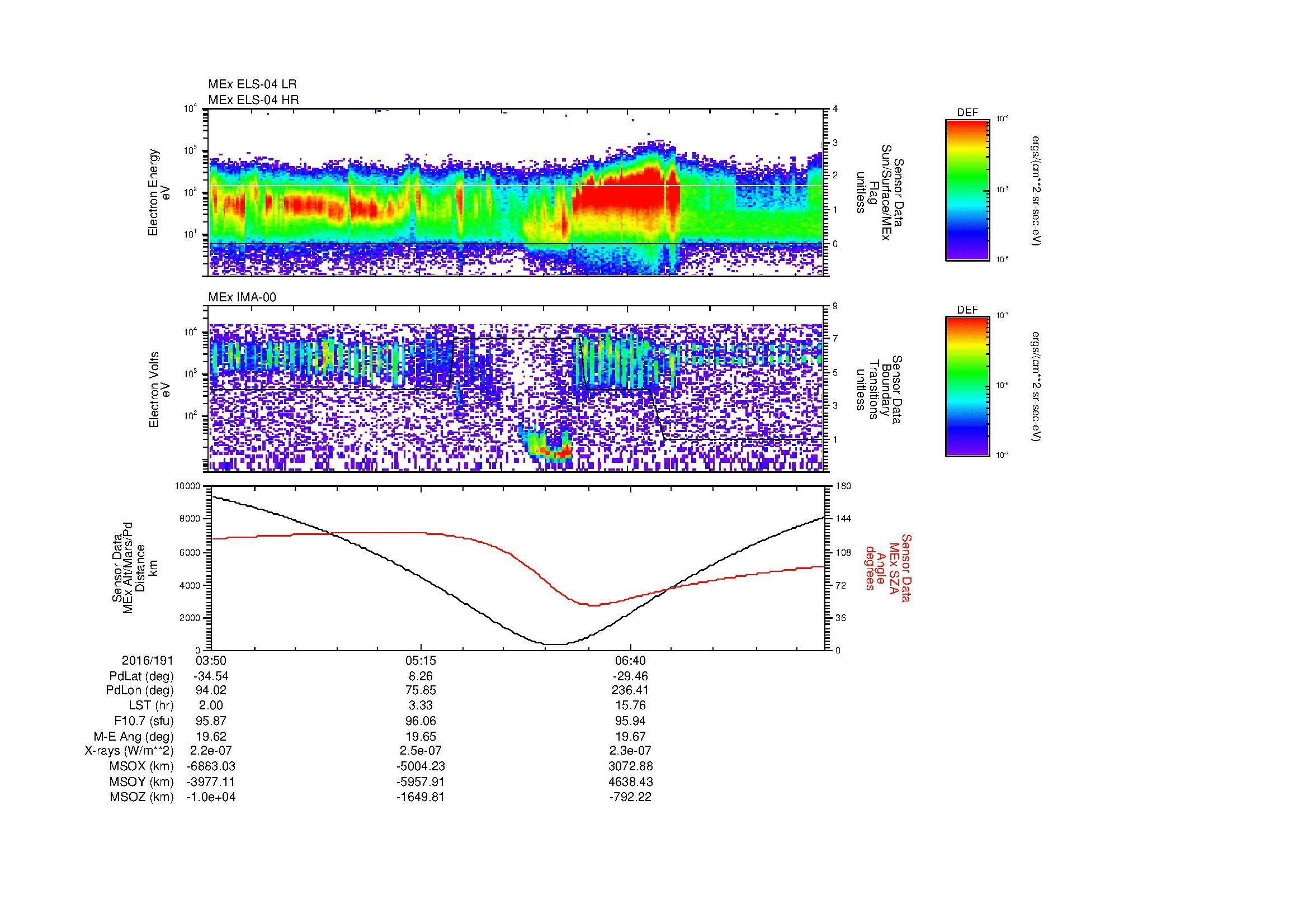Image resolution: width=1308 pixels, height=924 pixels.
Task: Click the PdLon value 236.41
Action: [631, 690]
